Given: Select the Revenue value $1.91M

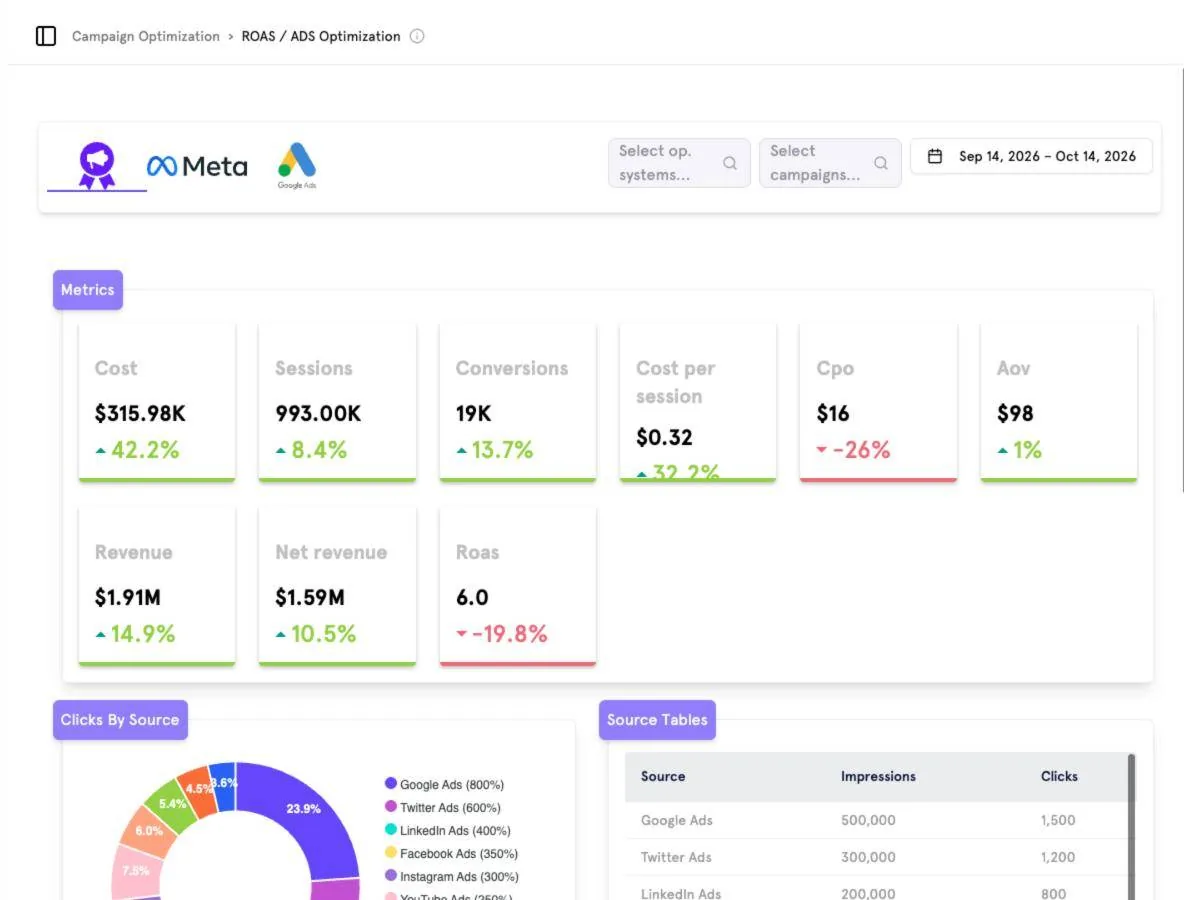Looking at the screenshot, I should (x=128, y=598).
